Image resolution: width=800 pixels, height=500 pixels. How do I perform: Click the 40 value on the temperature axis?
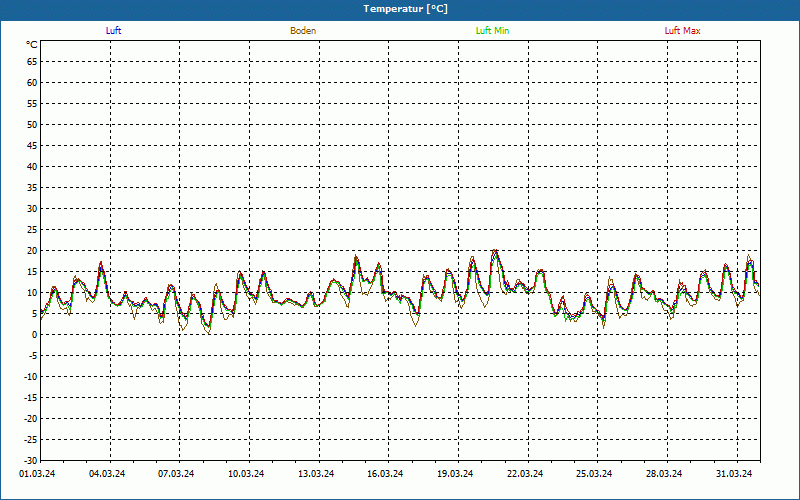(x=32, y=167)
